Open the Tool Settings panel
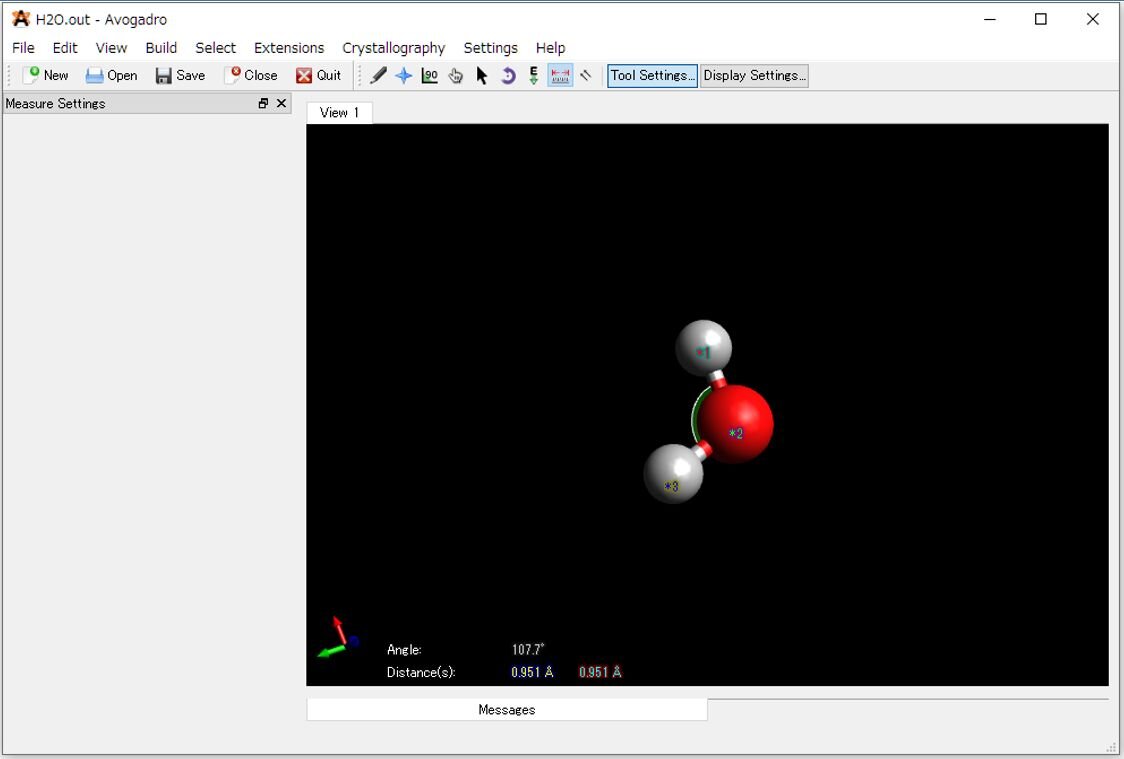1124x759 pixels. pyautogui.click(x=651, y=75)
